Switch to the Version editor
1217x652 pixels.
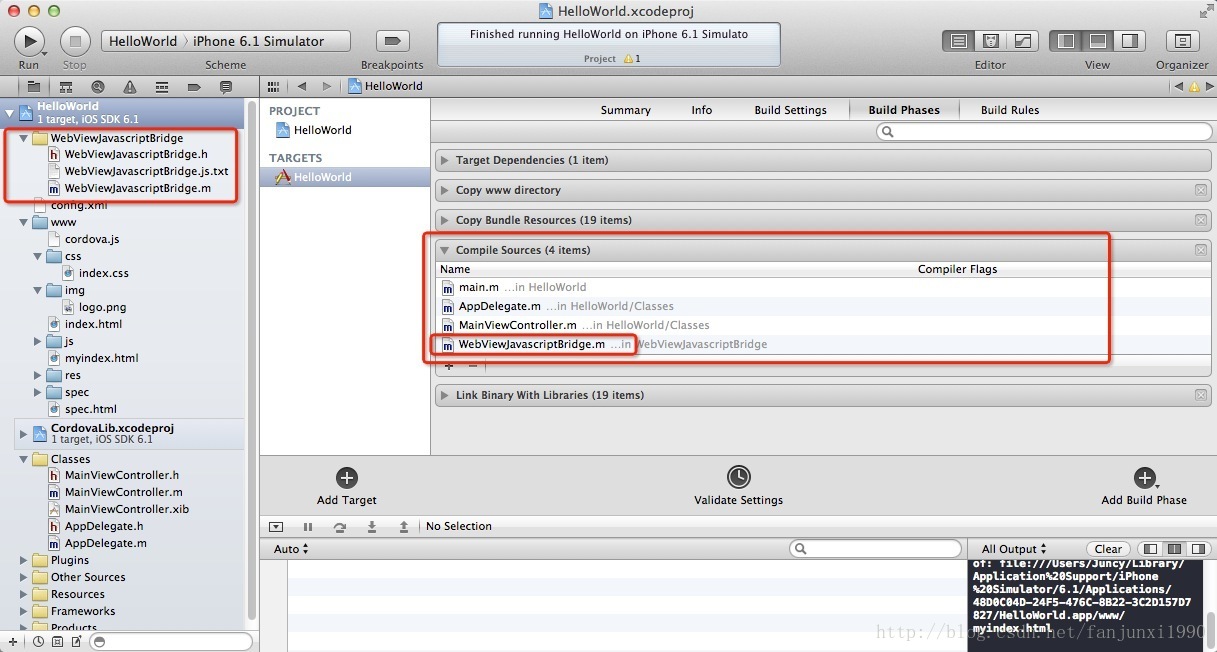pos(1022,41)
